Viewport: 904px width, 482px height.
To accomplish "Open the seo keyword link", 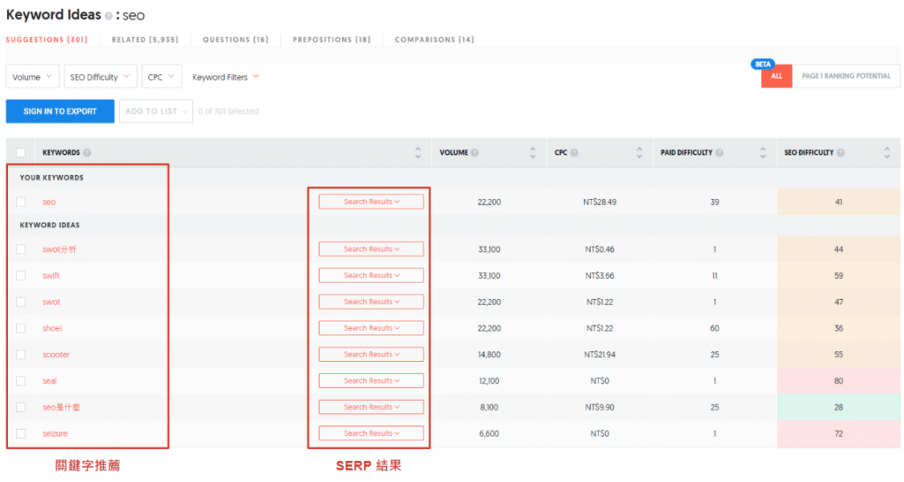I will point(49,202).
